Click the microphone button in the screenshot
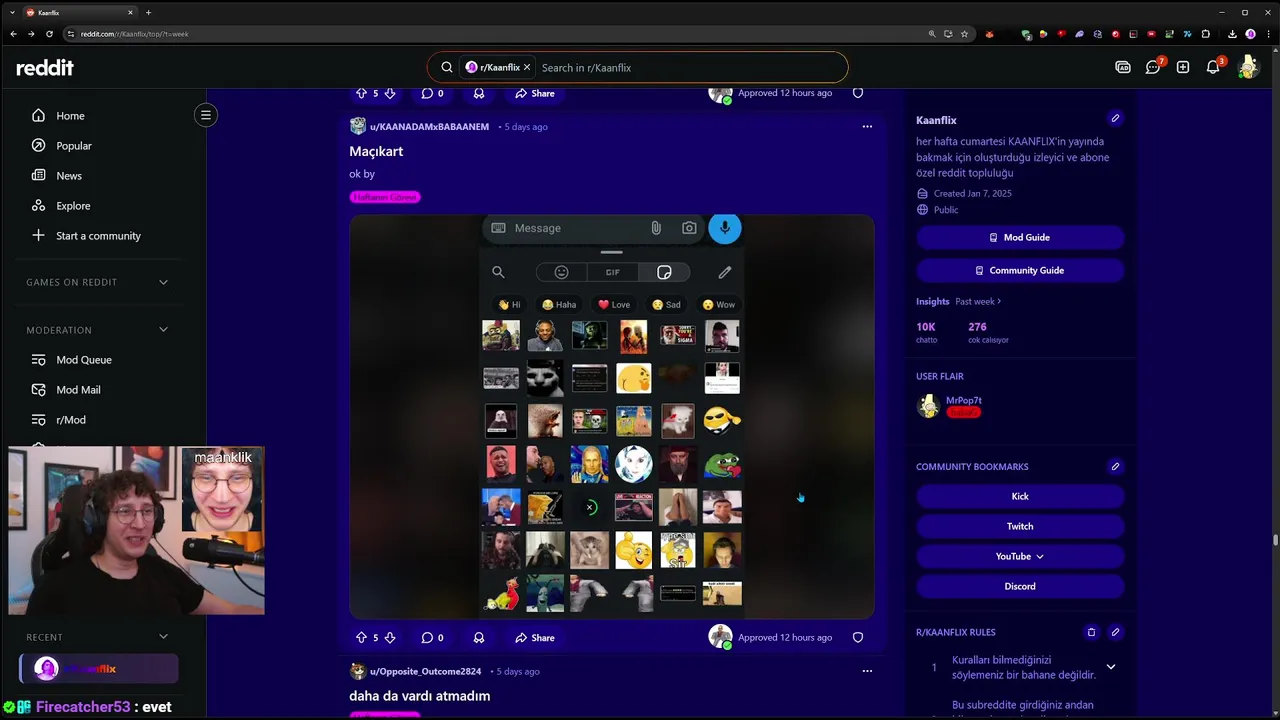This screenshot has height=720, width=1280. (725, 228)
